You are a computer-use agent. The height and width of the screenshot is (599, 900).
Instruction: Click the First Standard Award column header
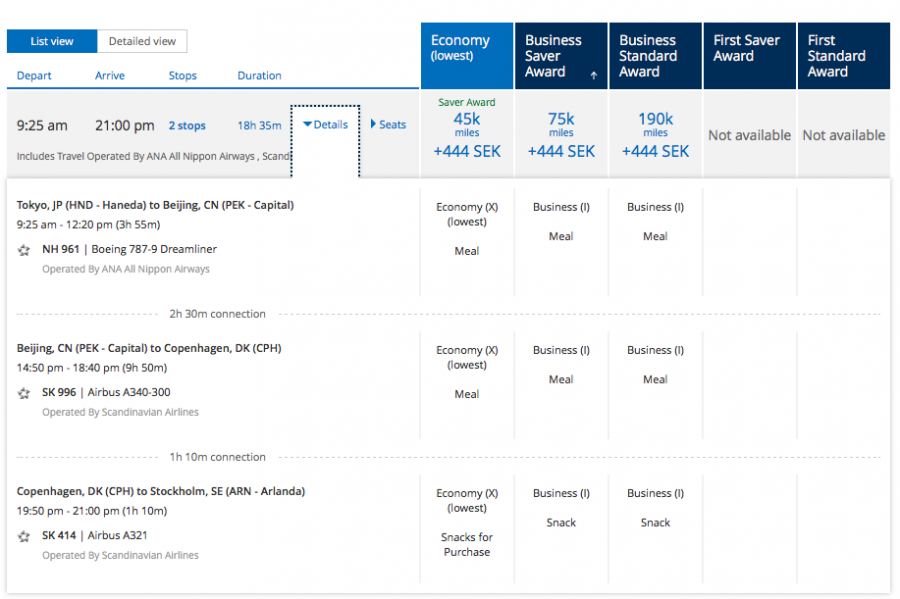click(843, 56)
